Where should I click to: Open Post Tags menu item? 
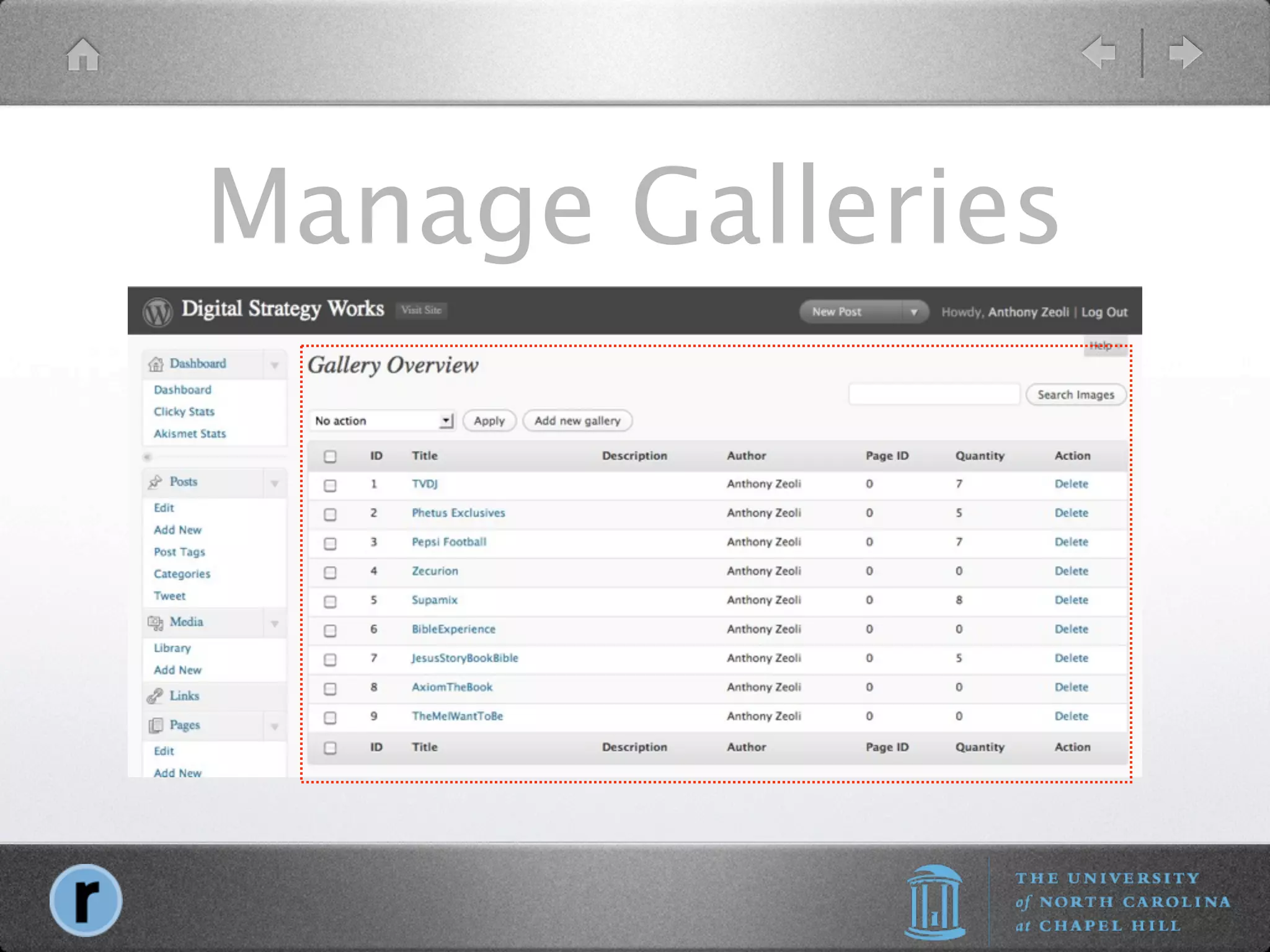[179, 552]
